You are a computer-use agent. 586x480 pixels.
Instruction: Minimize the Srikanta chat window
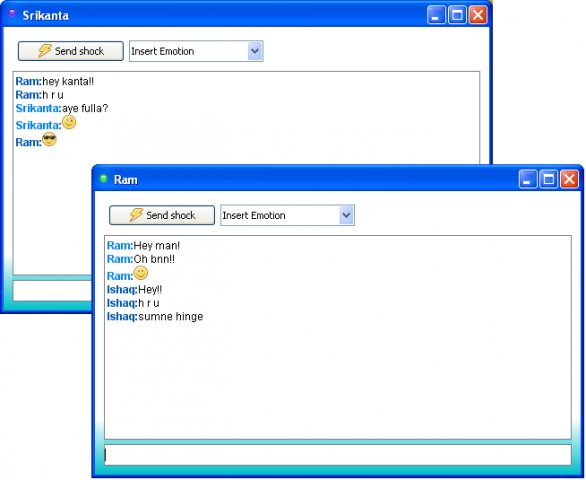[x=436, y=15]
